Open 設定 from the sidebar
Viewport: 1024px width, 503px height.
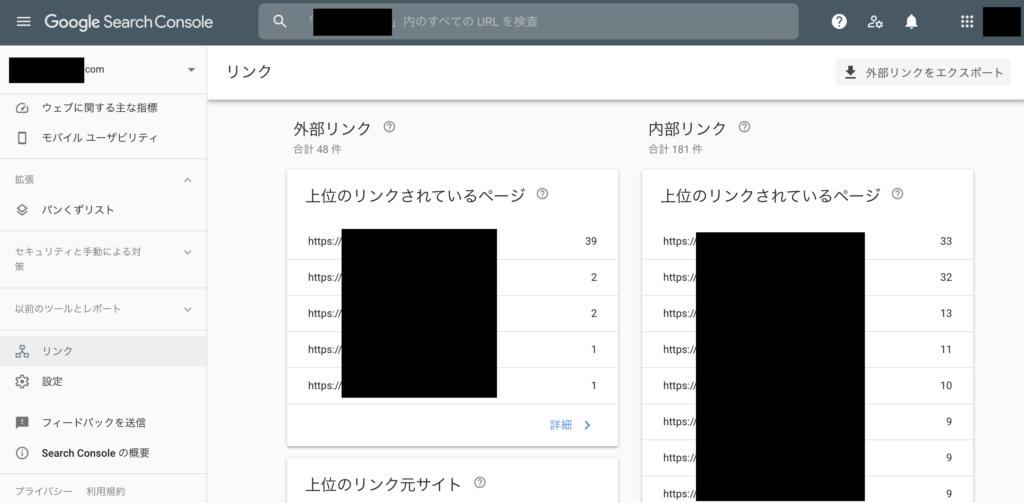pos(52,382)
